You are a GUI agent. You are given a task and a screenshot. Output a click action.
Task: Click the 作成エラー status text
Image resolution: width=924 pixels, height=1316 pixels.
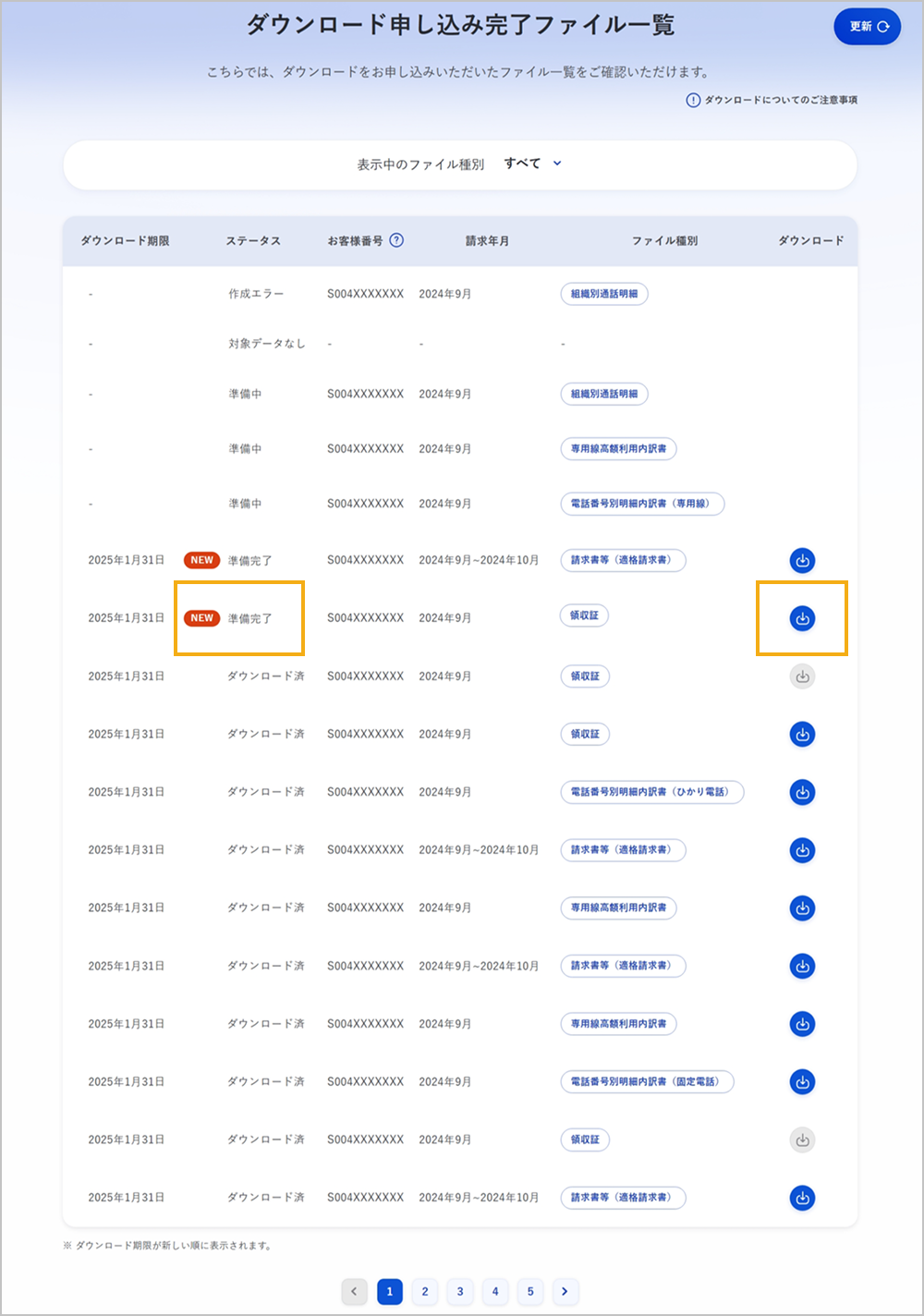[256, 294]
